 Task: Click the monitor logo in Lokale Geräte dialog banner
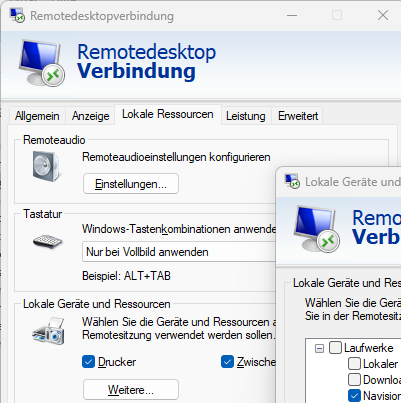pos(316,229)
